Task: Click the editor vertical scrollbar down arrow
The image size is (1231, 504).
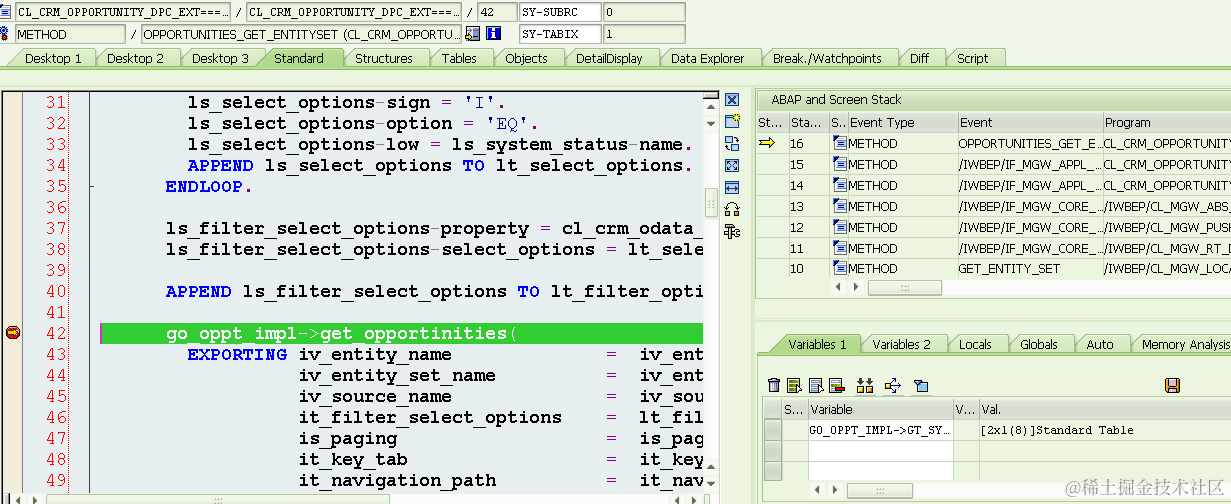Action: pos(711,484)
